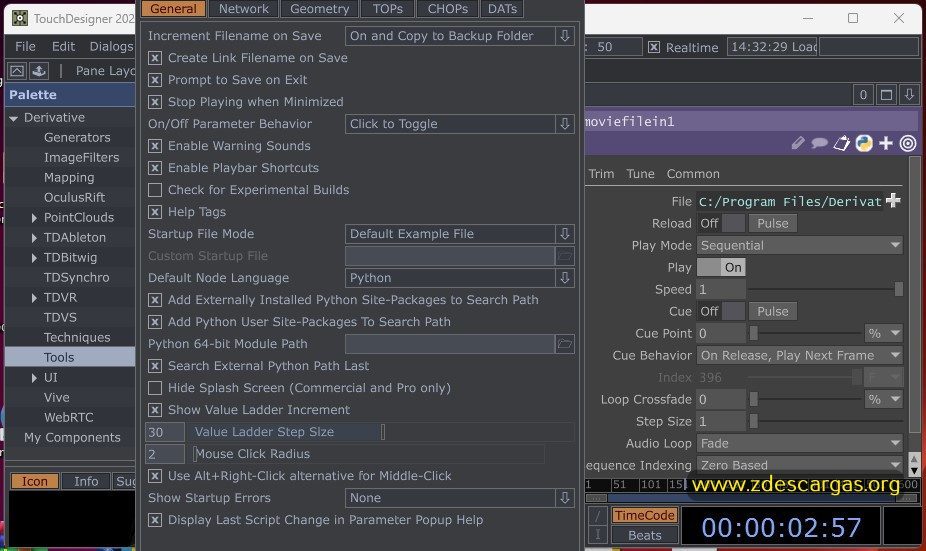Toggle Create Link Filename on Save

tap(155, 58)
